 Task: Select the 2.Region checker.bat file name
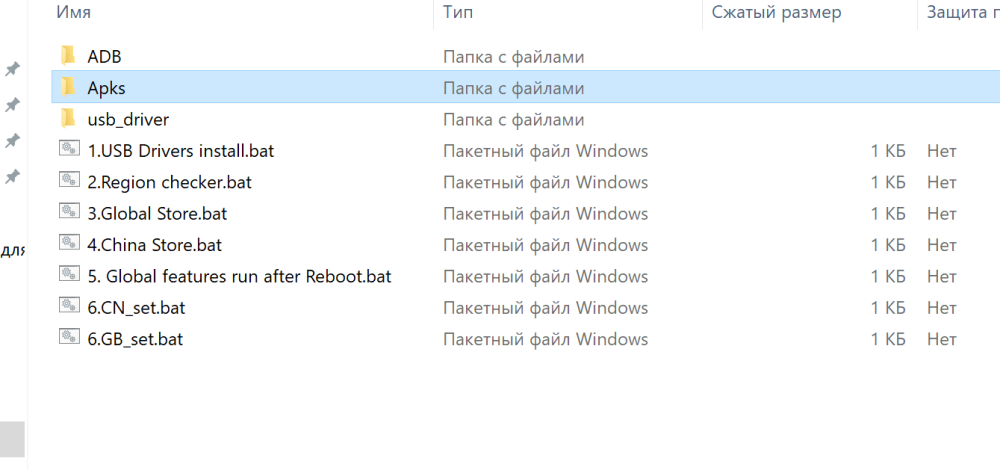pos(170,182)
